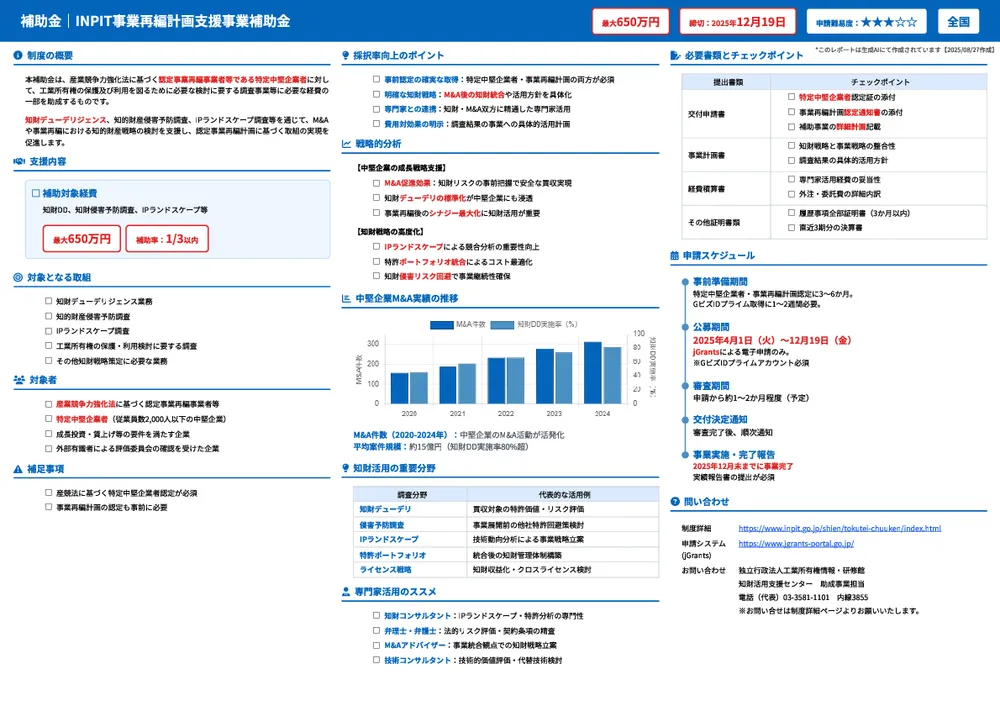
Task: Tick the M&A促進効果 checkbox
Action: [x=376, y=183]
